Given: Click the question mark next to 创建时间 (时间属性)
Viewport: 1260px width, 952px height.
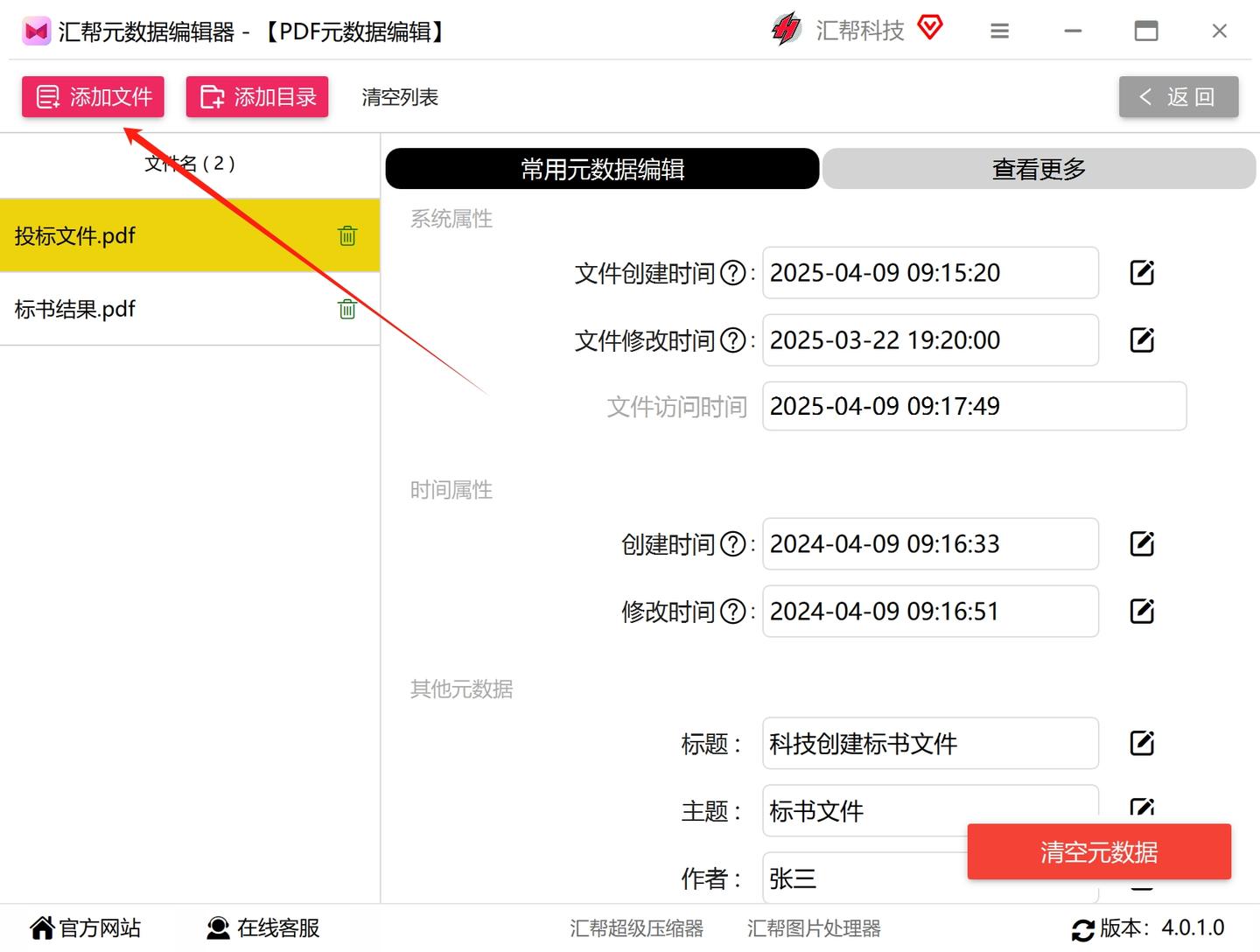Looking at the screenshot, I should pyautogui.click(x=732, y=545).
